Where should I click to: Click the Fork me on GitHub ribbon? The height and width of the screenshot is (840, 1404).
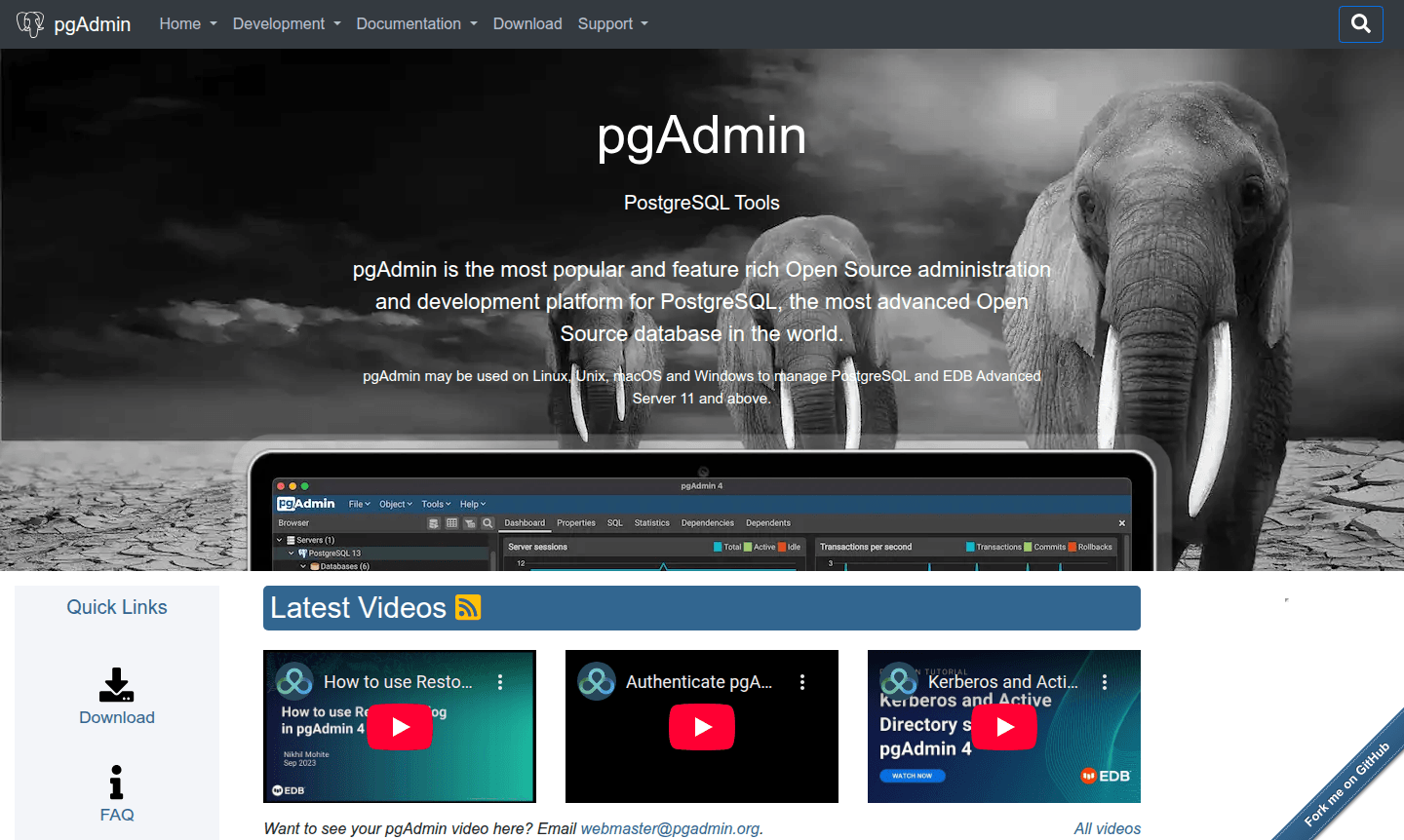point(1345,780)
